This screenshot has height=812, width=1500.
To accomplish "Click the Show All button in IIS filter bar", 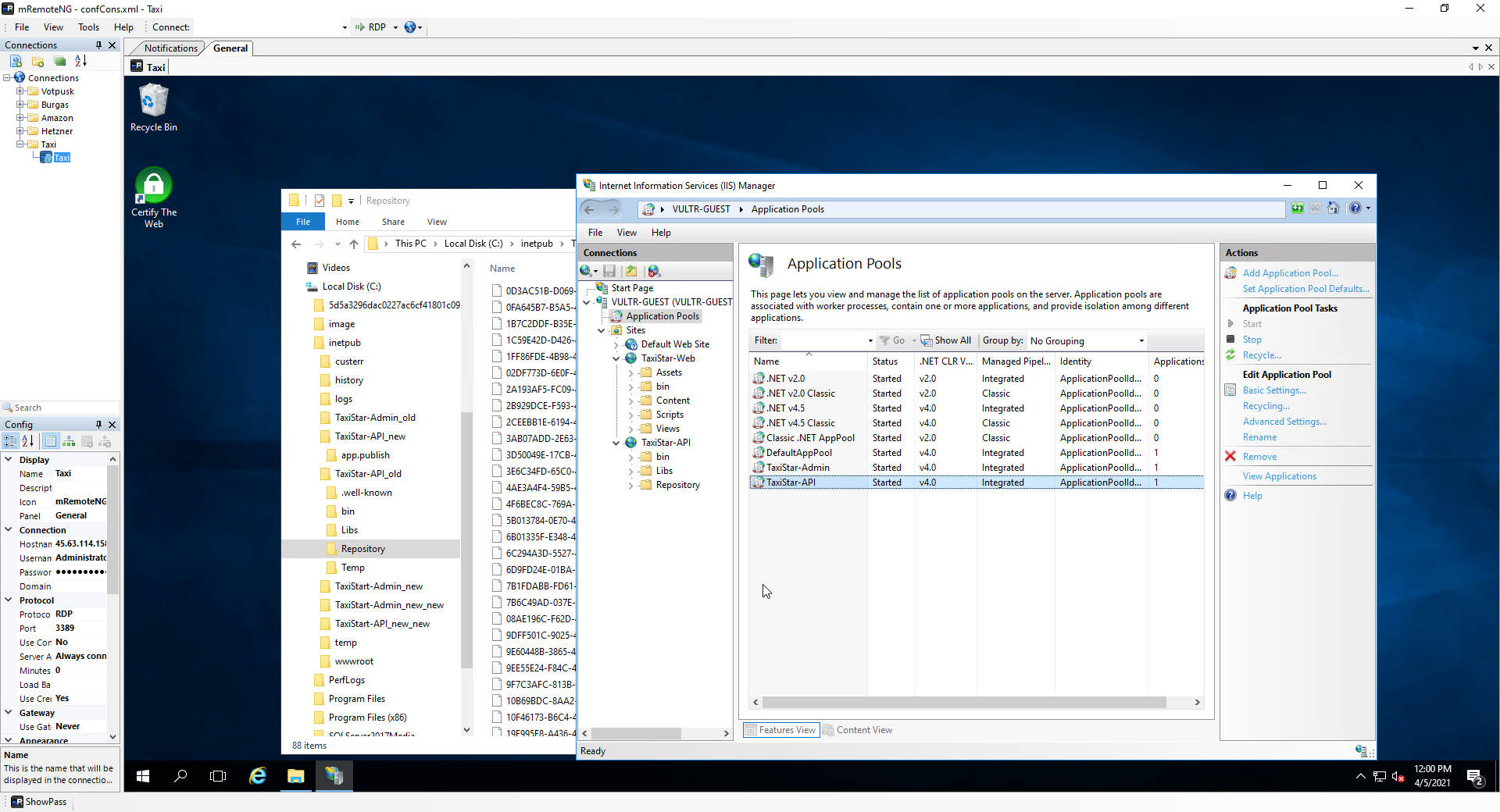I will coord(946,340).
